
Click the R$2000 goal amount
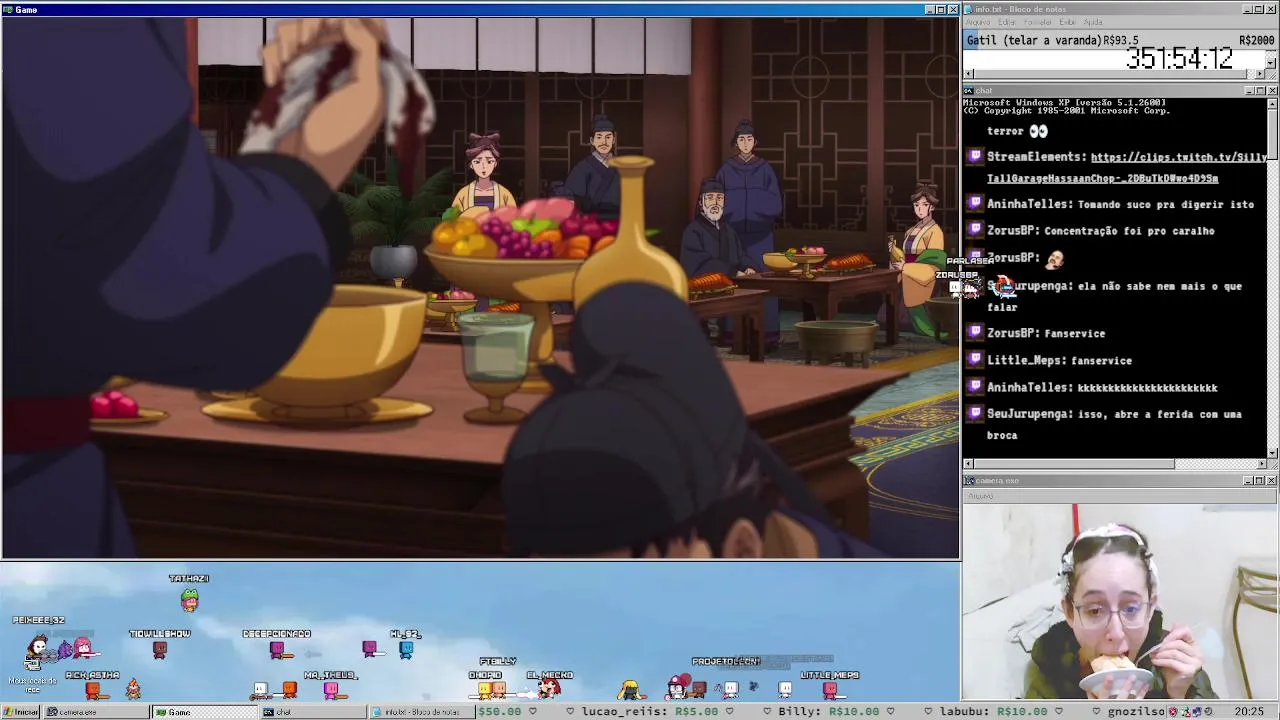pyautogui.click(x=1256, y=41)
